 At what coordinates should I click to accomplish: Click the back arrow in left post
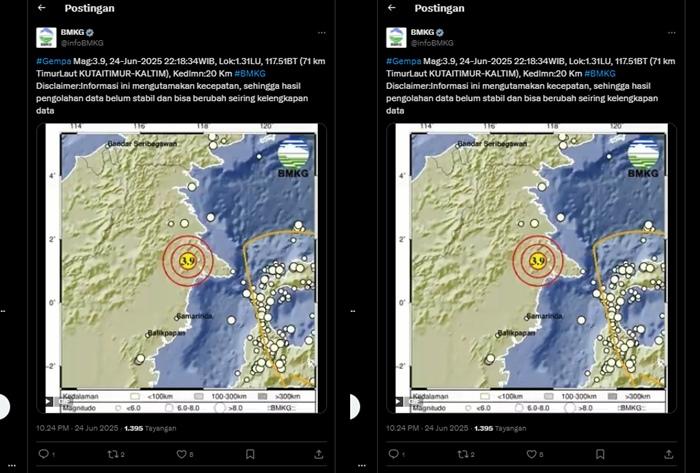coord(42,8)
